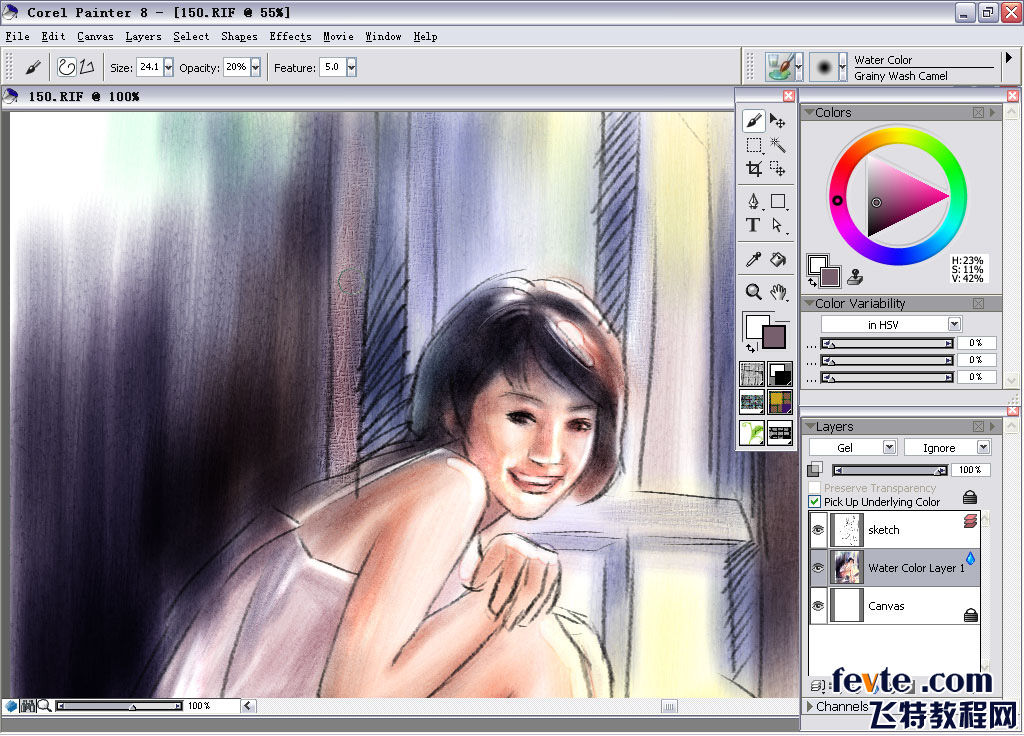
Task: Click the hue ring in color wheel
Action: (837, 200)
